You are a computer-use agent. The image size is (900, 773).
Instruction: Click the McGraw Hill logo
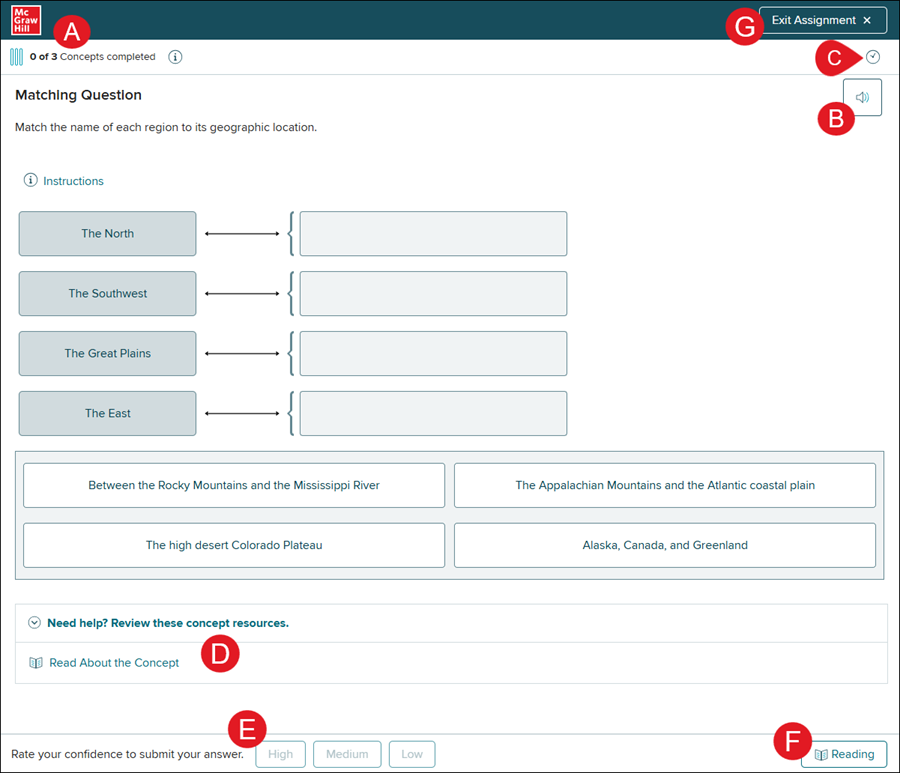coord(26,20)
